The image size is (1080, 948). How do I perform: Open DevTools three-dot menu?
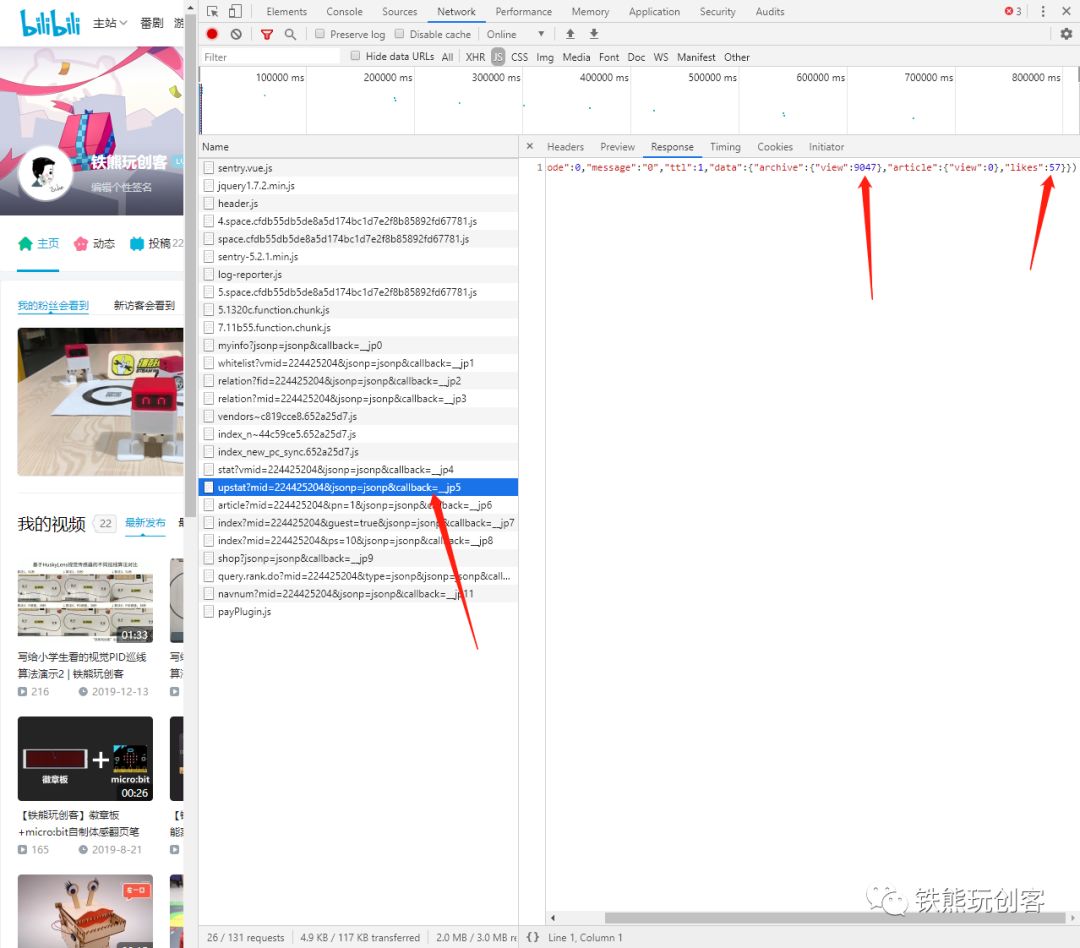coord(1043,12)
